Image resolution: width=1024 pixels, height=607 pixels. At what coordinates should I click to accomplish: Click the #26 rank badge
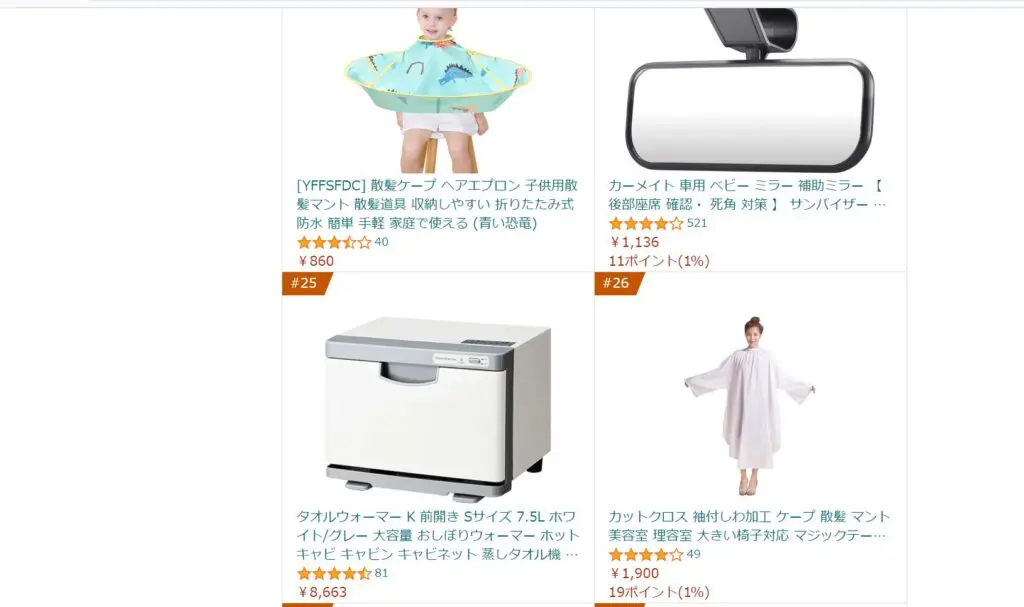click(x=617, y=283)
